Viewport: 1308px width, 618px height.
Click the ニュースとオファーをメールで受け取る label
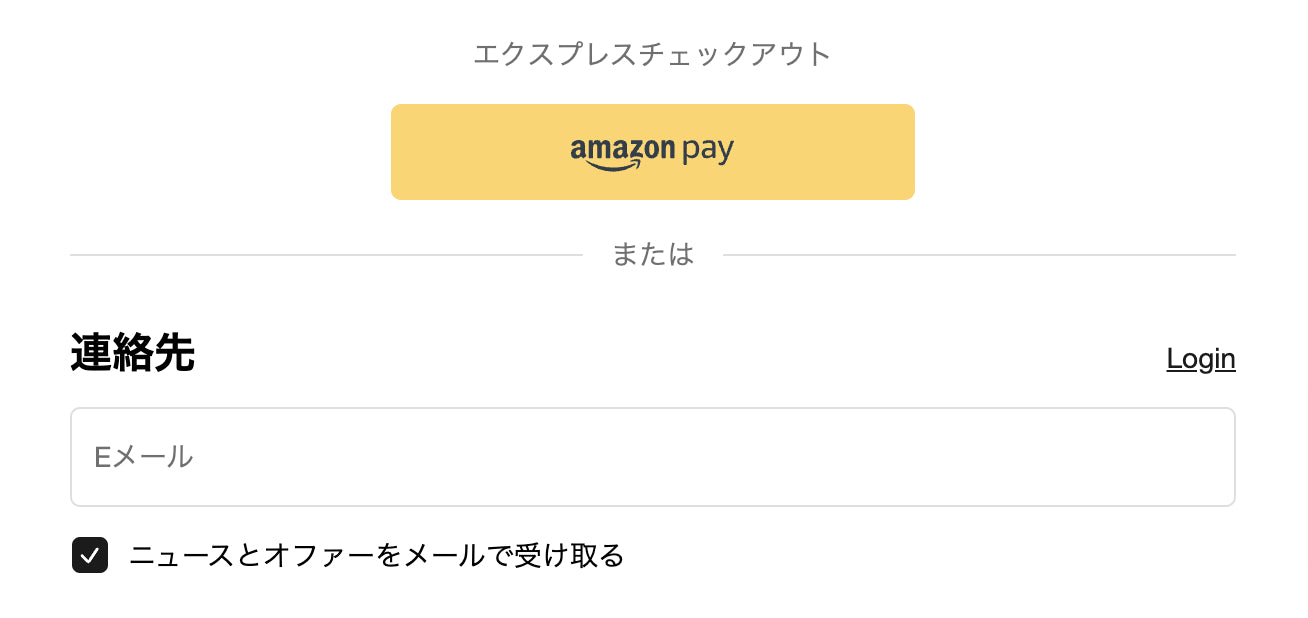click(376, 555)
